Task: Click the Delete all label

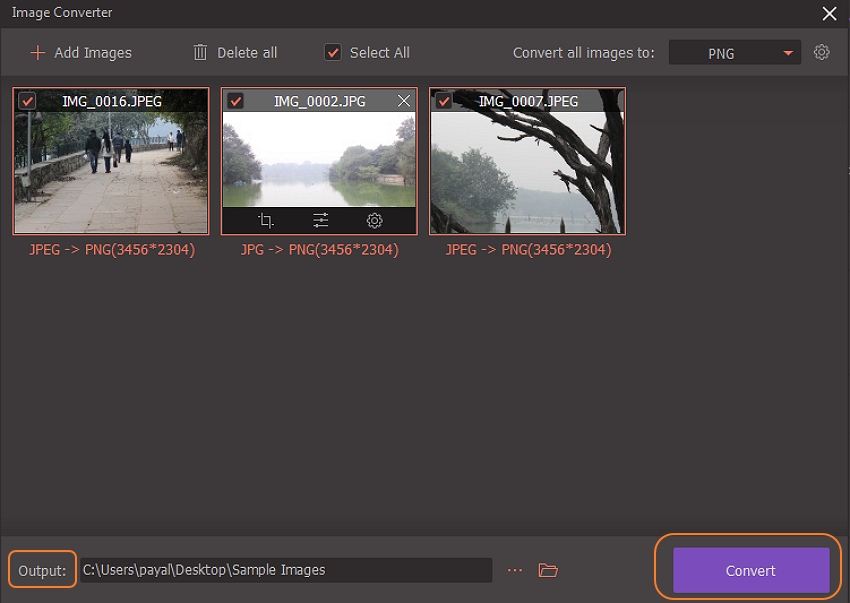Action: pyautogui.click(x=247, y=53)
